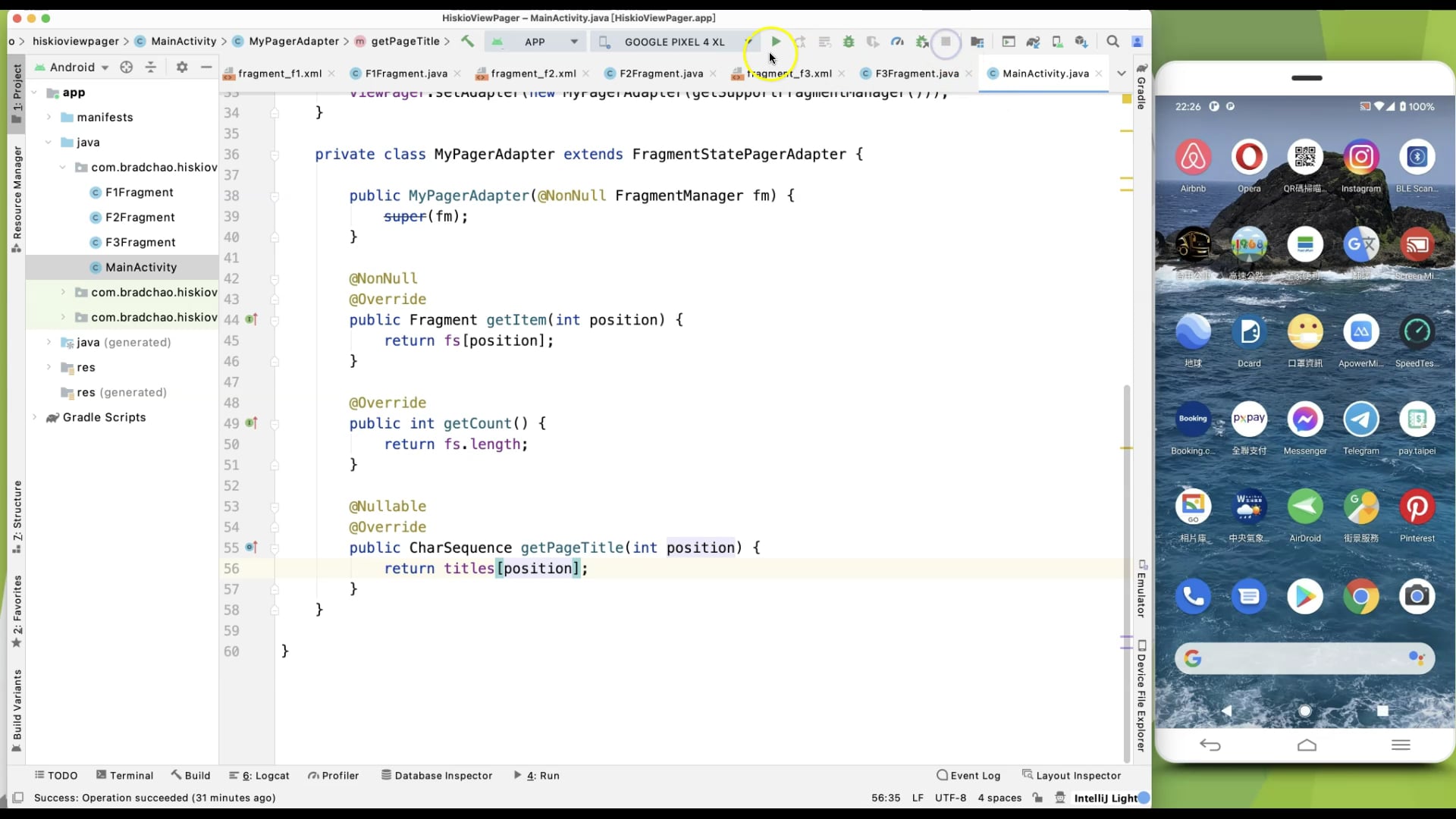This screenshot has width=1456, height=819.
Task: Click the Debug app bug icon
Action: [x=849, y=42]
